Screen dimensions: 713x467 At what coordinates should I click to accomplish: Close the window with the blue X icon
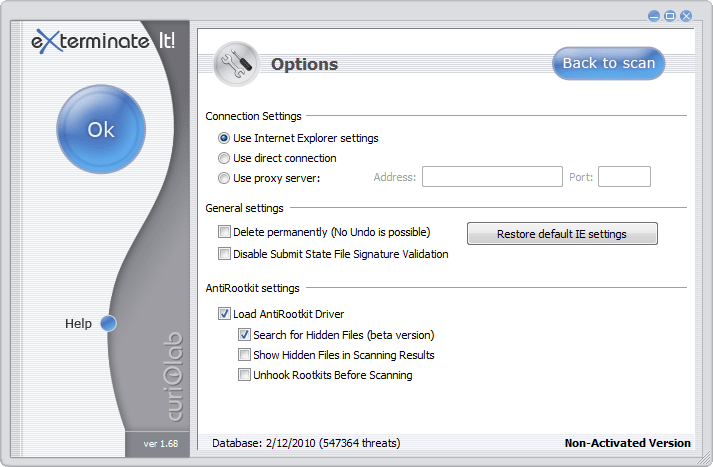click(x=686, y=16)
